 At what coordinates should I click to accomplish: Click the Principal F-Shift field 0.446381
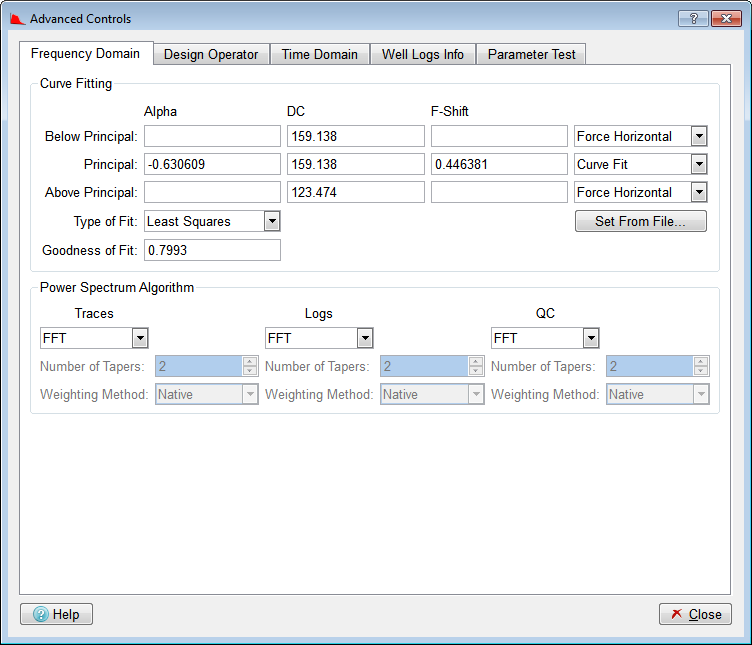[499, 164]
